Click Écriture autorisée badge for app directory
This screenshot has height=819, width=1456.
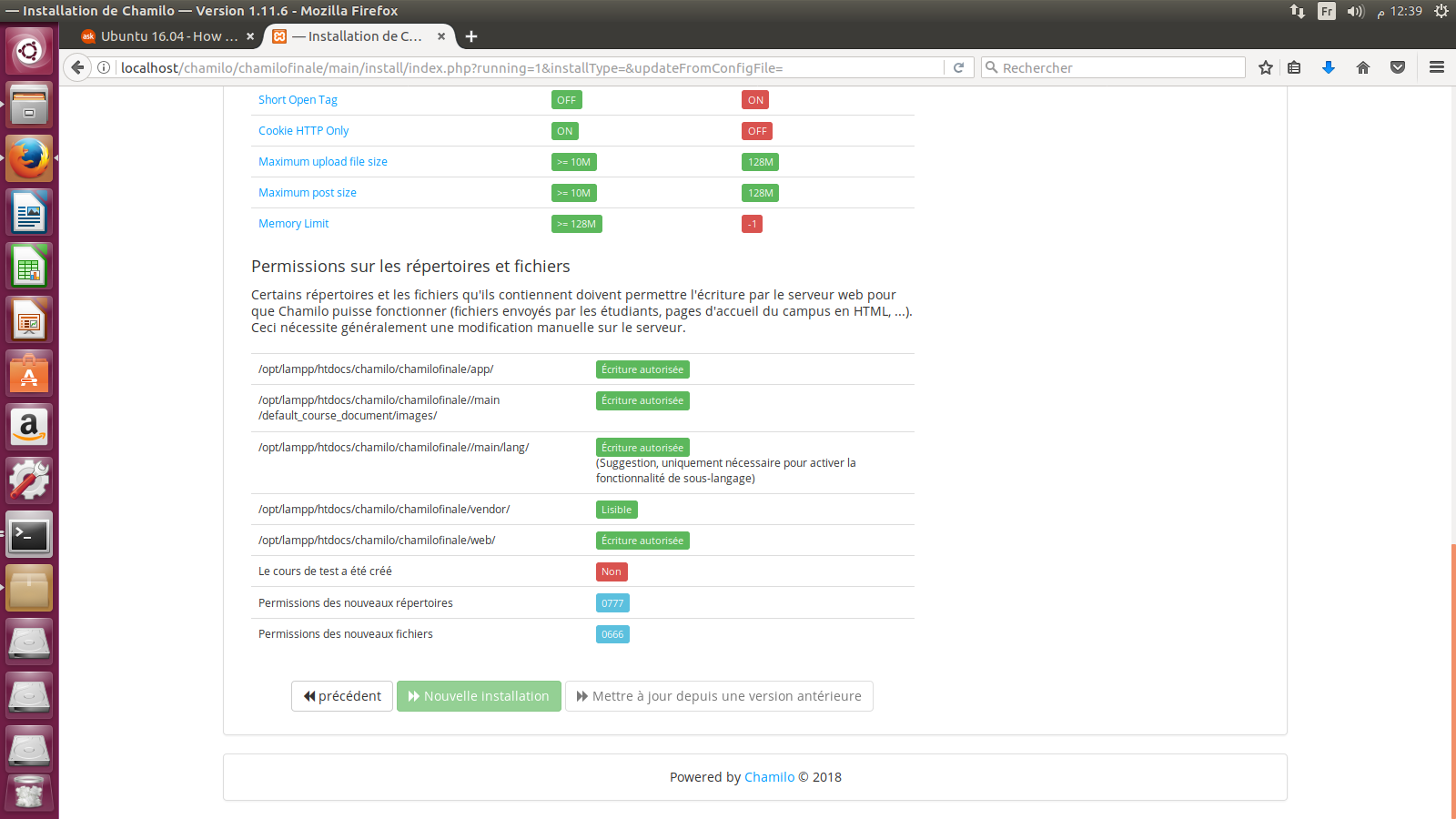(x=642, y=369)
